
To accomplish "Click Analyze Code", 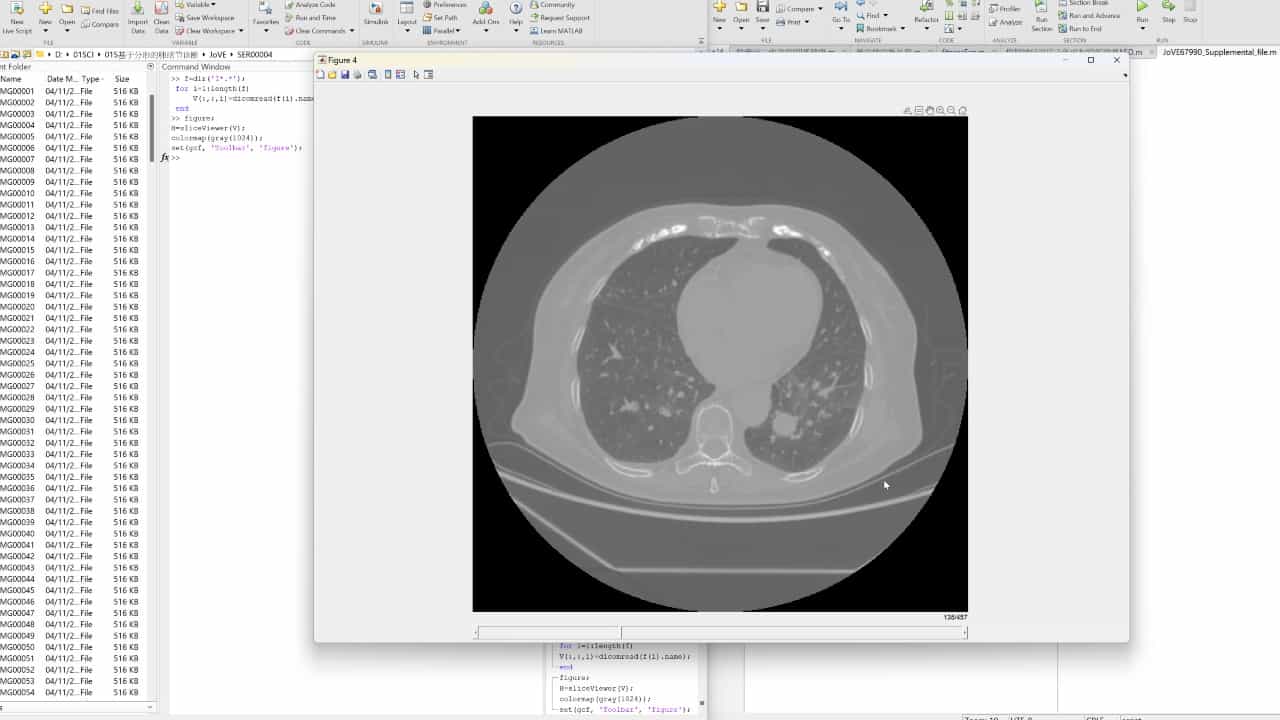I will click(x=308, y=5).
